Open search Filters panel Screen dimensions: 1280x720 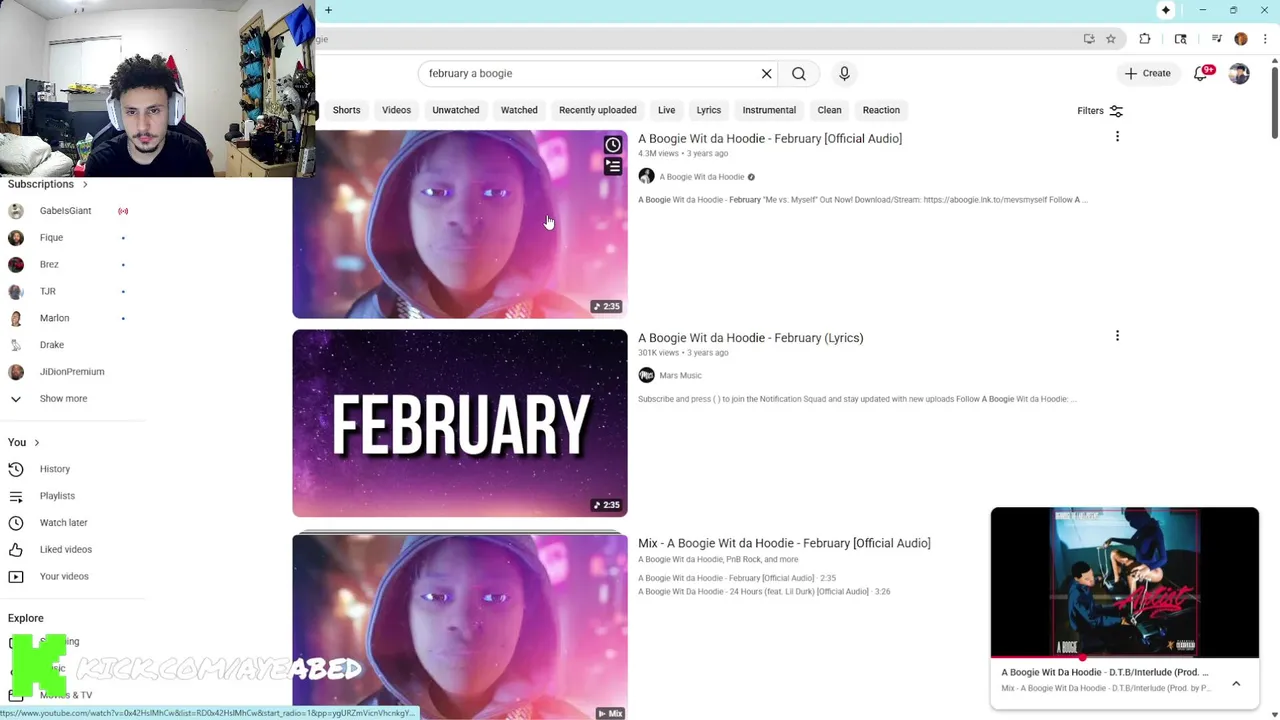(1100, 111)
